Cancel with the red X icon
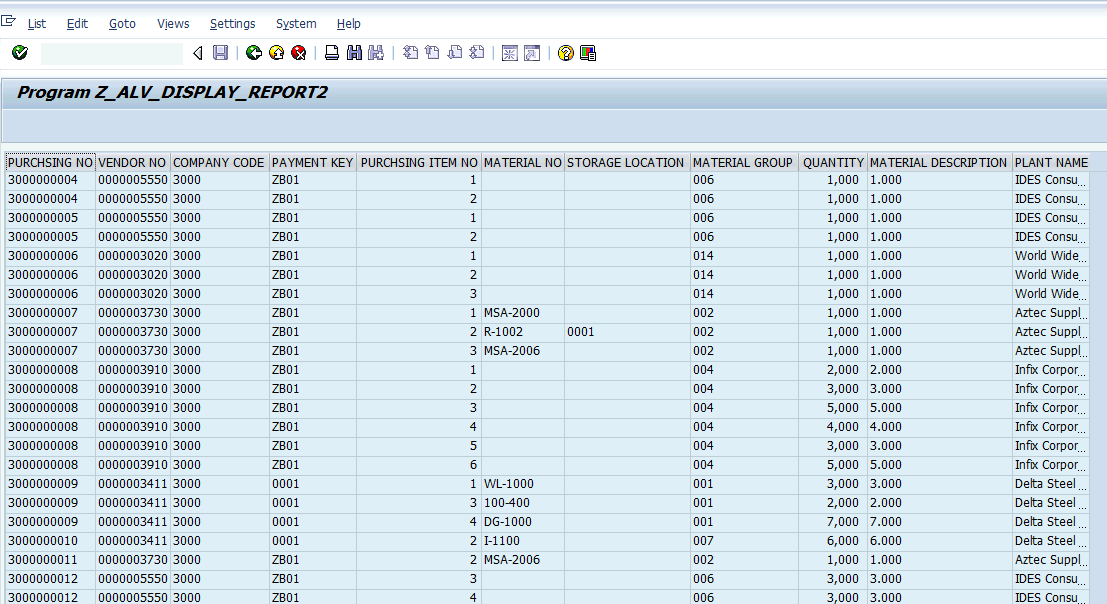1107x604 pixels. click(298, 52)
